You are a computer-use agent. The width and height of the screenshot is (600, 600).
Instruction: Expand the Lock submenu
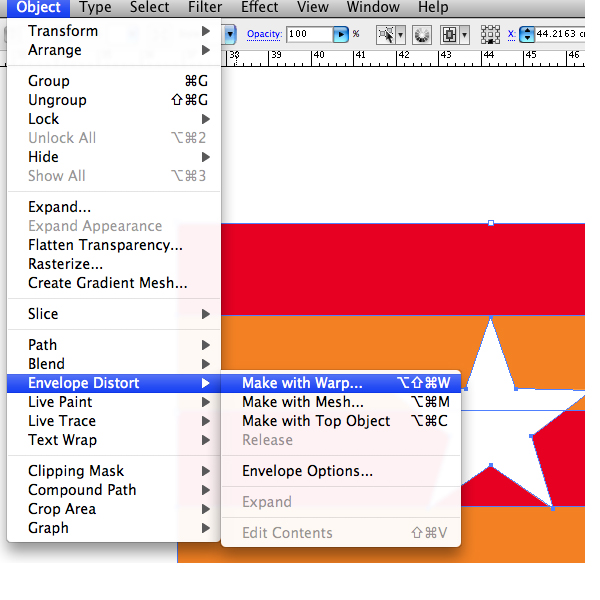pos(114,119)
